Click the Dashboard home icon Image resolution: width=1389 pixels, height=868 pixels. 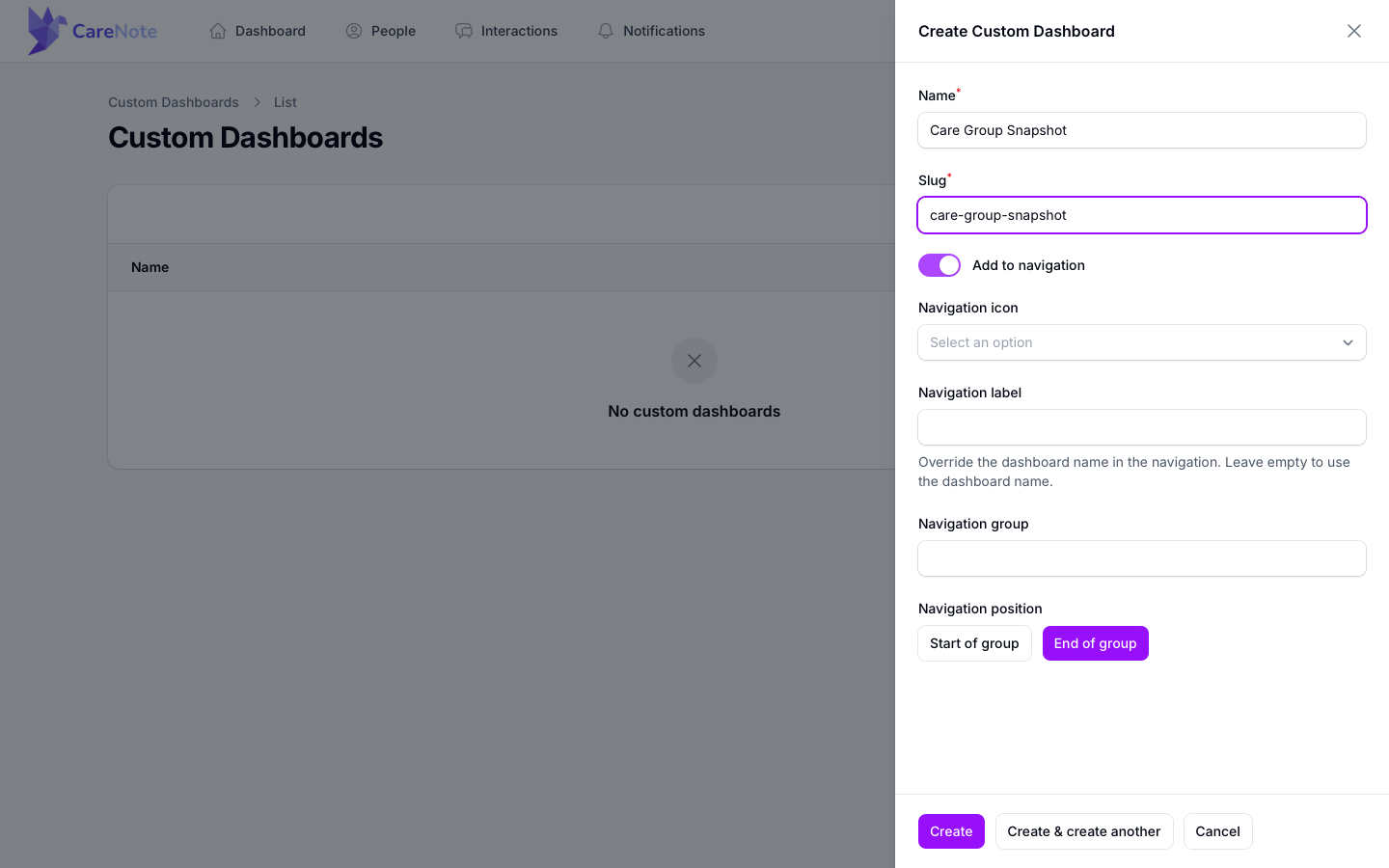click(218, 31)
